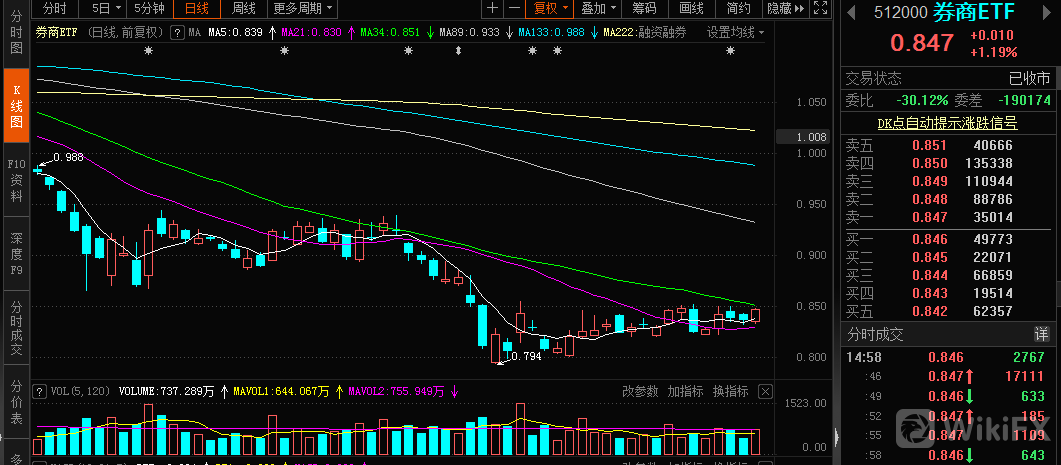Click the plus zoom-in chart icon
Screen dimensions: 1061x465
[x=492, y=9]
